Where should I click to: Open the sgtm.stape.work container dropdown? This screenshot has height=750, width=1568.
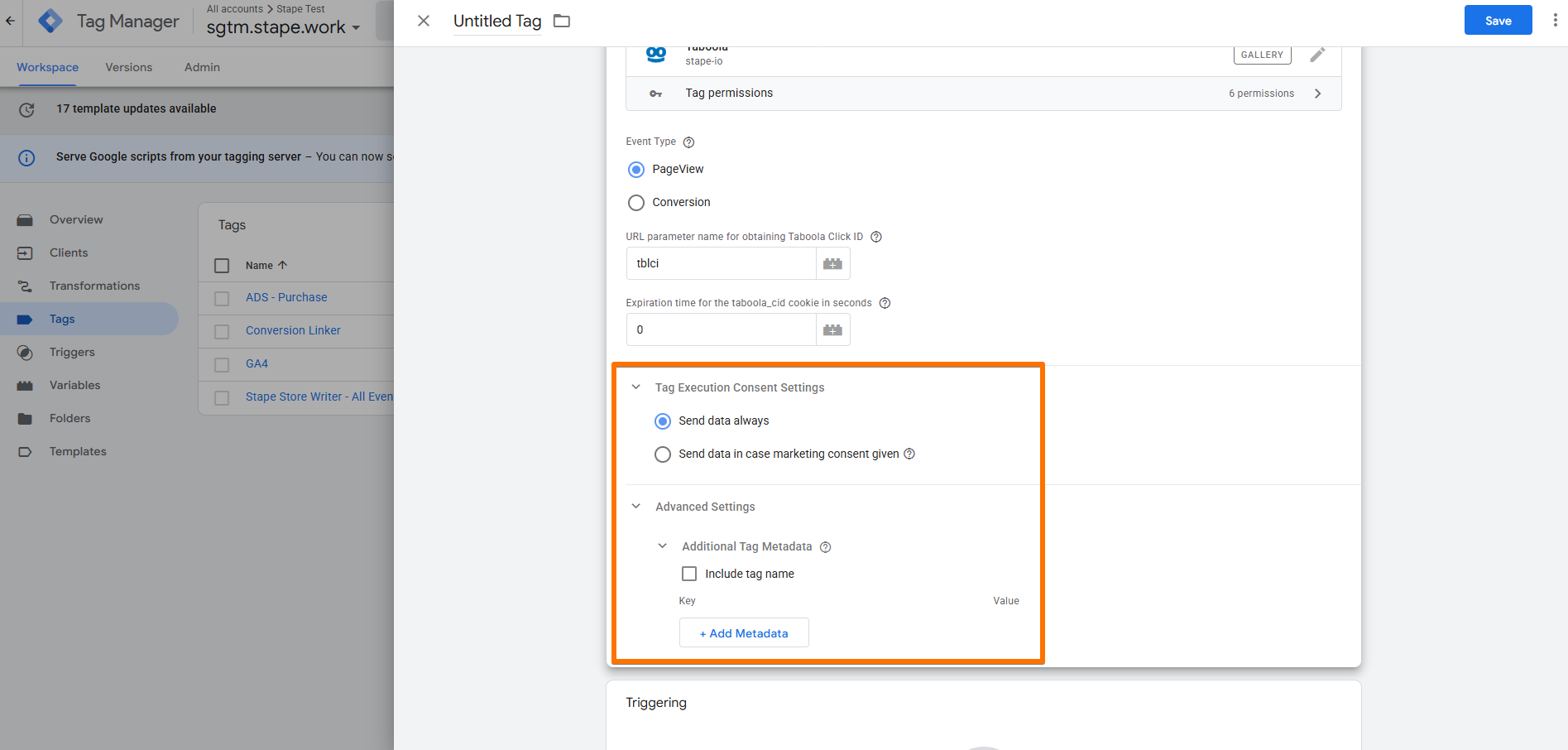tap(283, 27)
